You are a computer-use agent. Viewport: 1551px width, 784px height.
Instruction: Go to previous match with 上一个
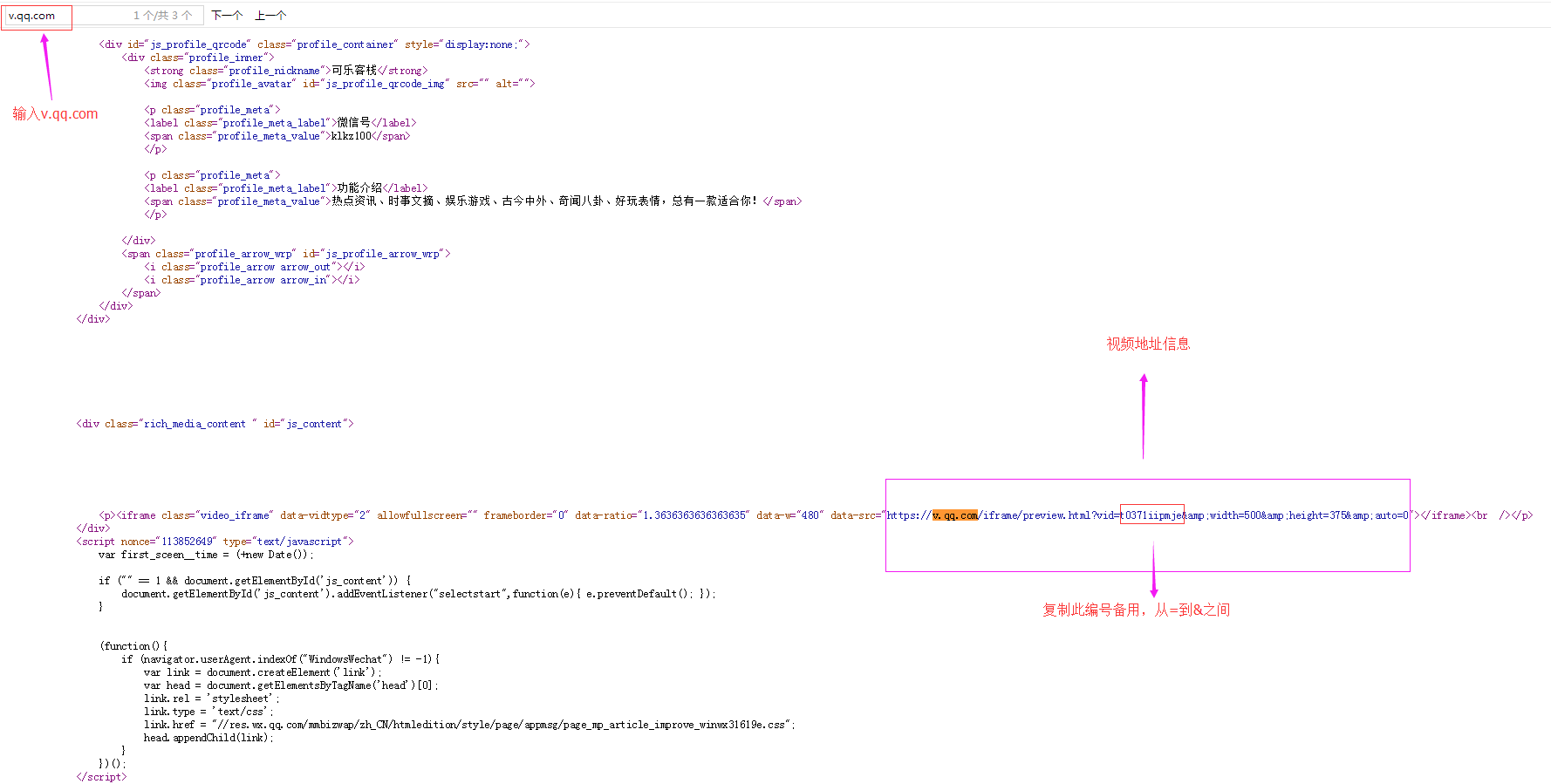[270, 16]
